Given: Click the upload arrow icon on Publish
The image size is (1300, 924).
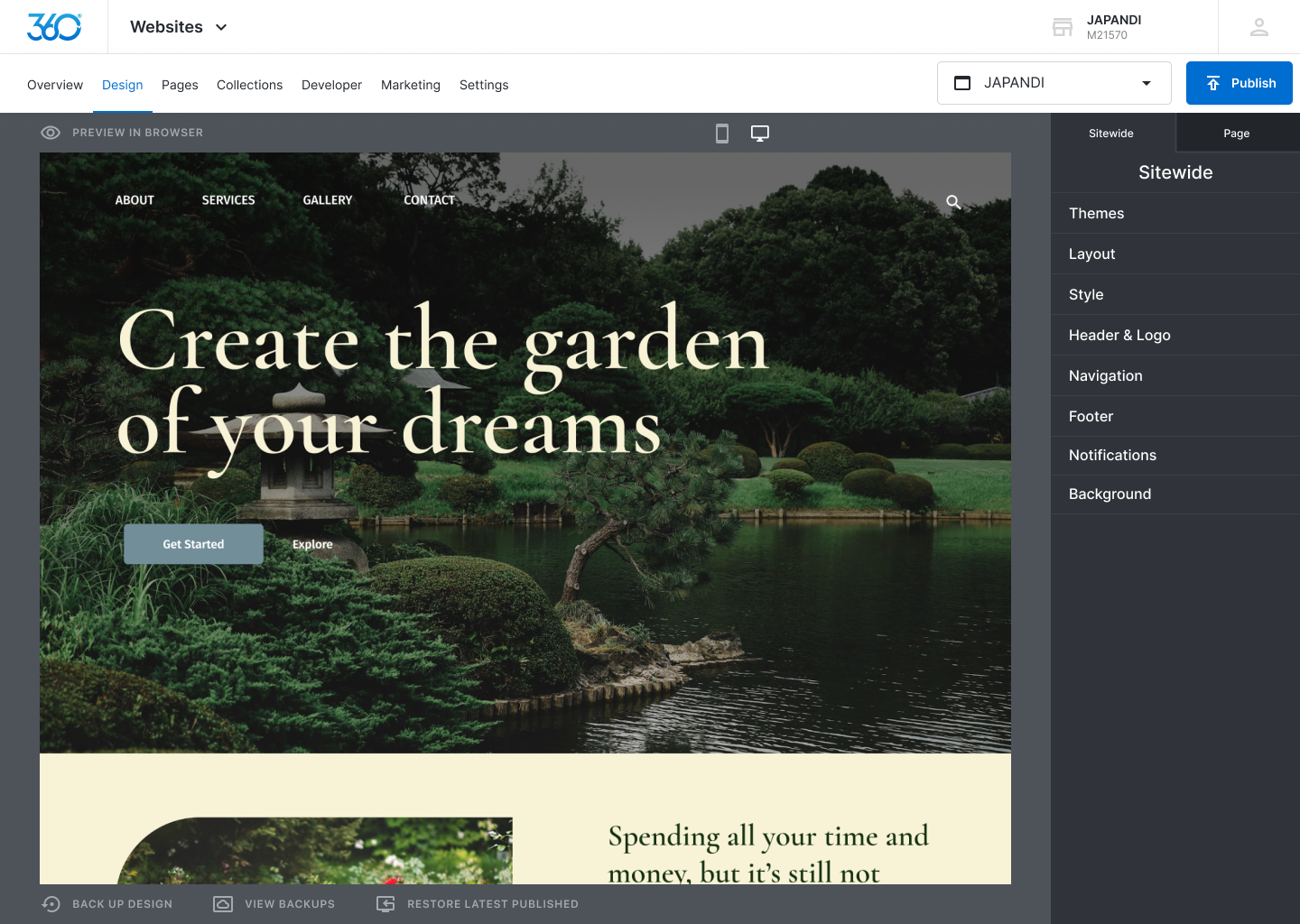Looking at the screenshot, I should (1213, 83).
